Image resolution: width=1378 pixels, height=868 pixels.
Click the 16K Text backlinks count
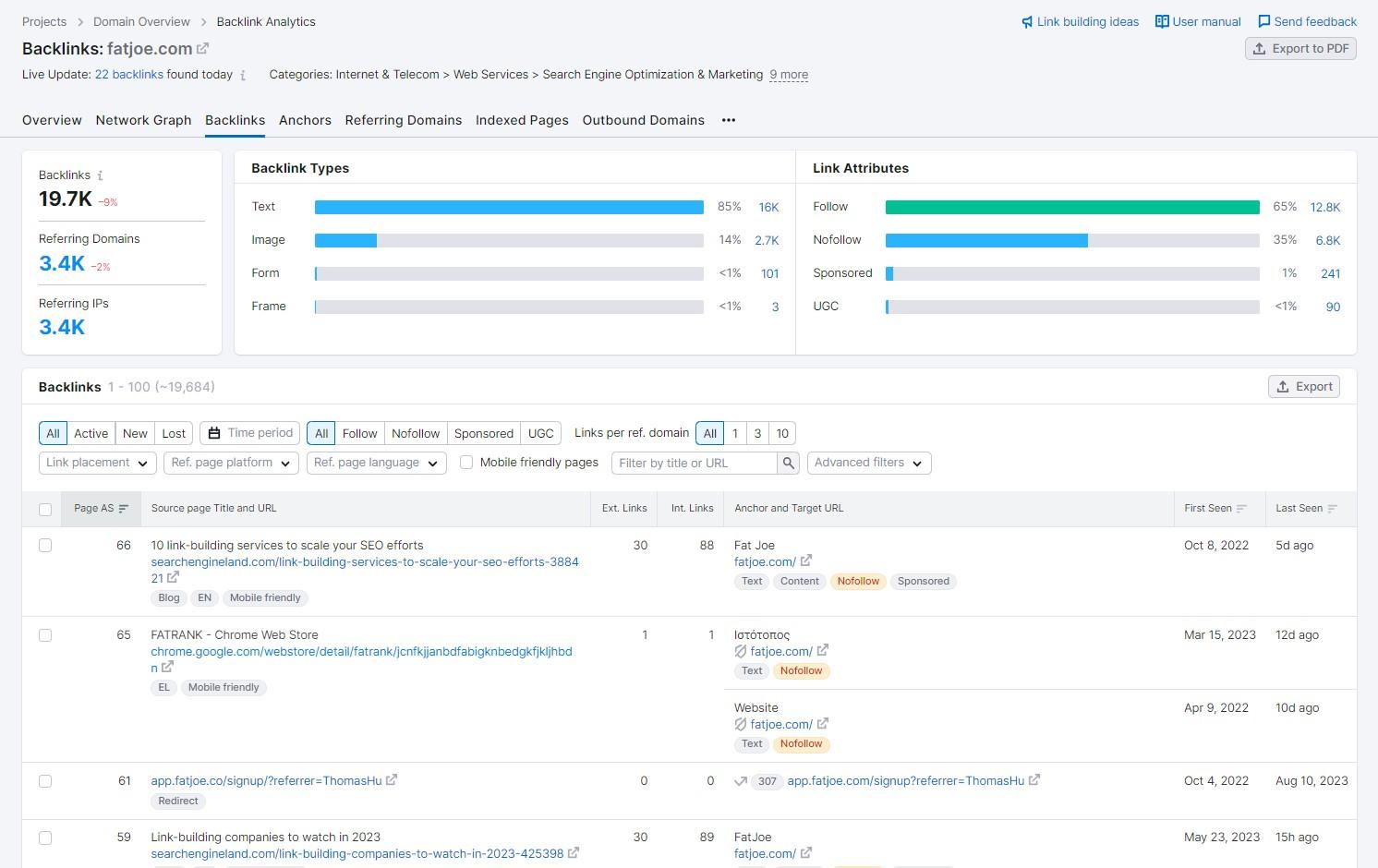point(768,208)
